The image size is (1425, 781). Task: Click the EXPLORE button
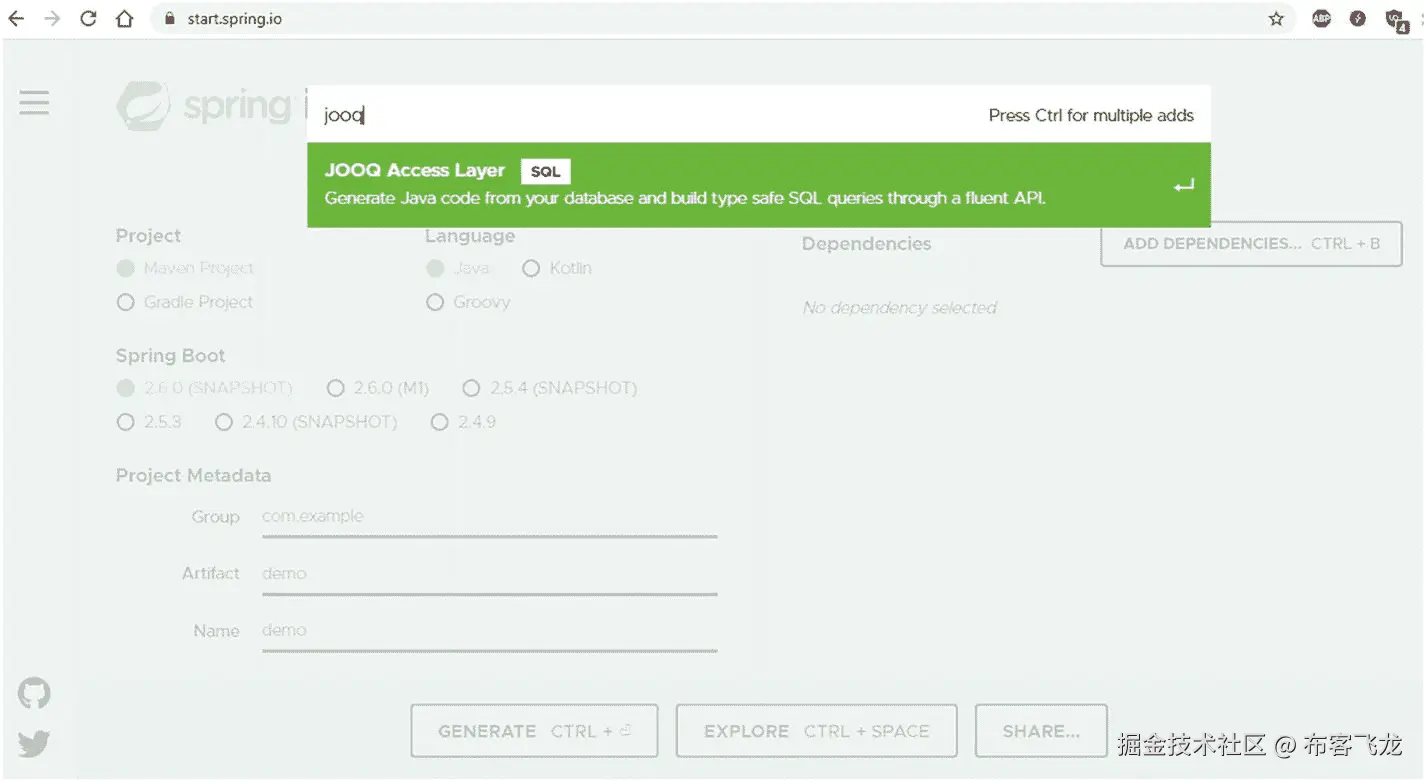point(816,731)
